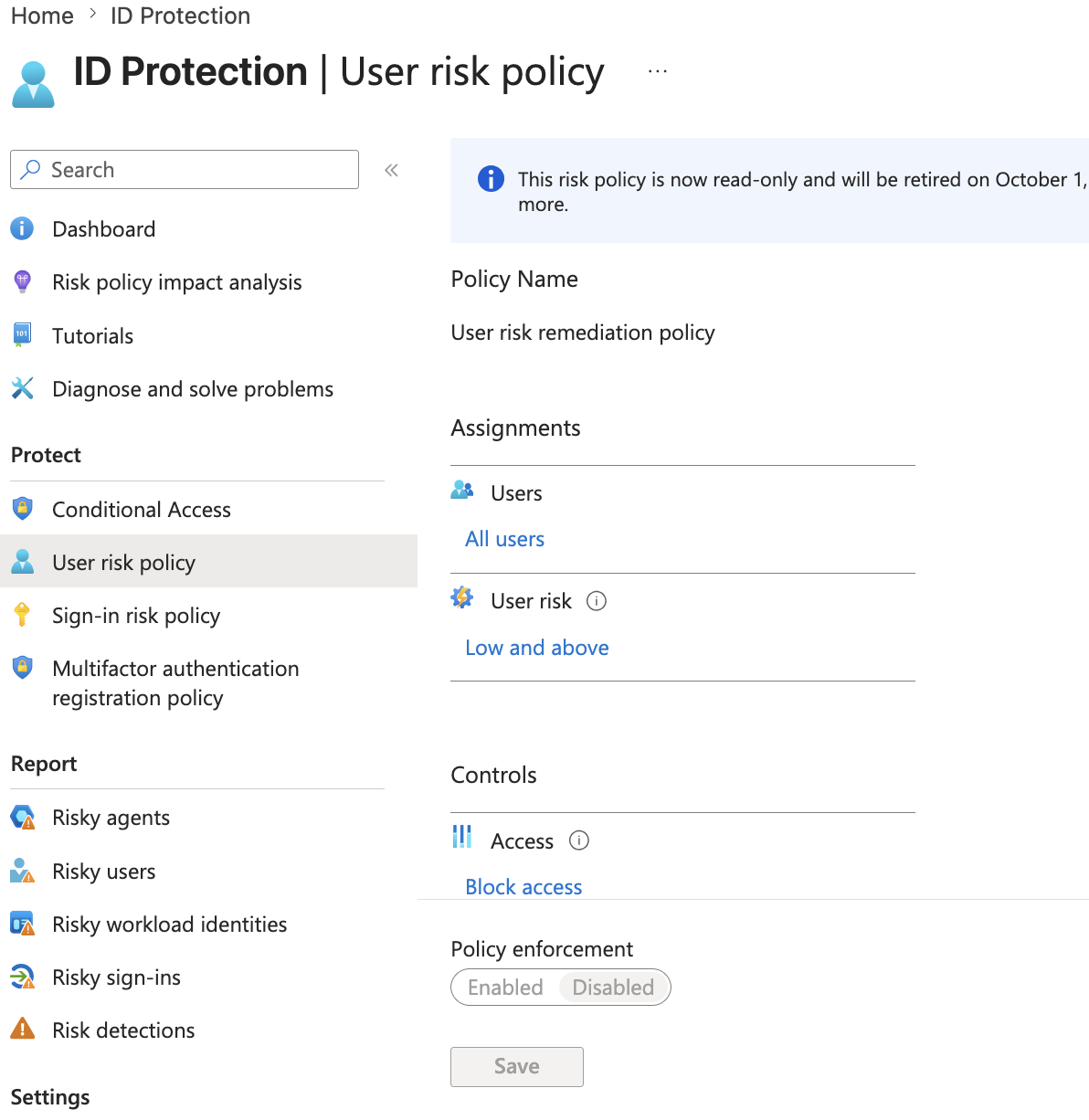Click the Risky workload identities icon
The image size is (1089, 1120).
[x=22, y=924]
